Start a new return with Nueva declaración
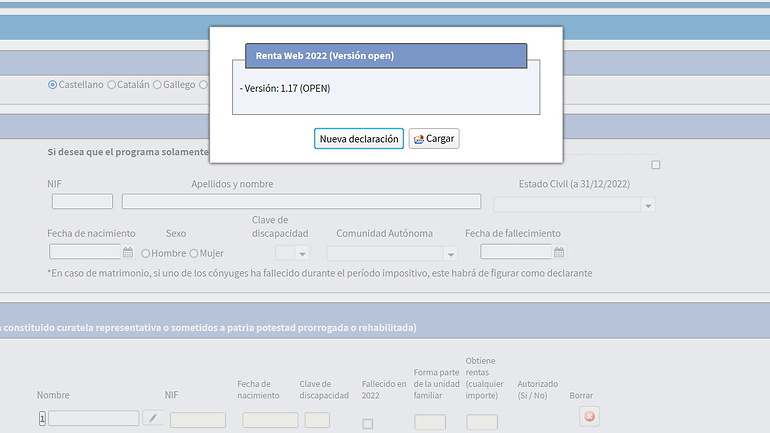Viewport: 770px width, 433px height. pos(358,138)
